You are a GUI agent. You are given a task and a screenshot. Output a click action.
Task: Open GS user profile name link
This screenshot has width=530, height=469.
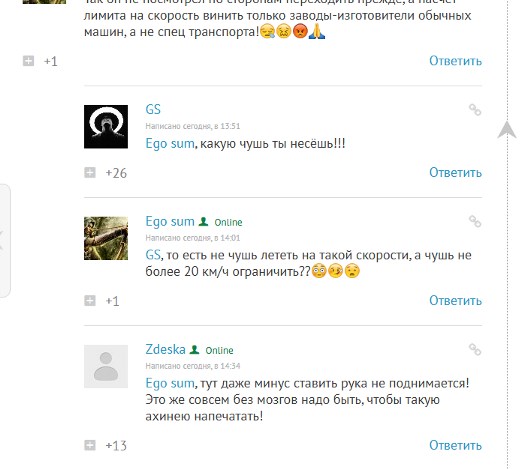coord(153,109)
